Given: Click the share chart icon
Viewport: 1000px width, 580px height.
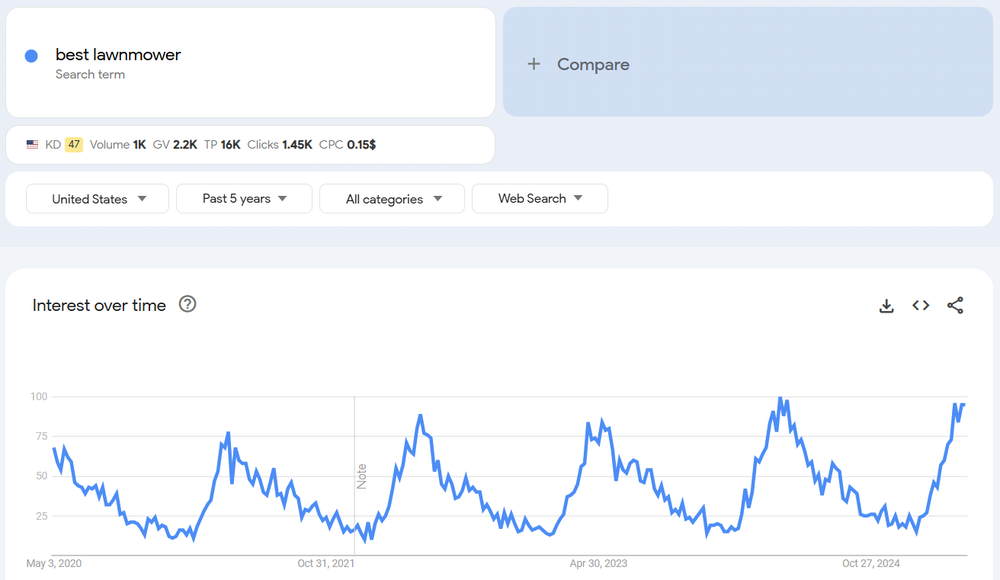Looking at the screenshot, I should tap(955, 306).
